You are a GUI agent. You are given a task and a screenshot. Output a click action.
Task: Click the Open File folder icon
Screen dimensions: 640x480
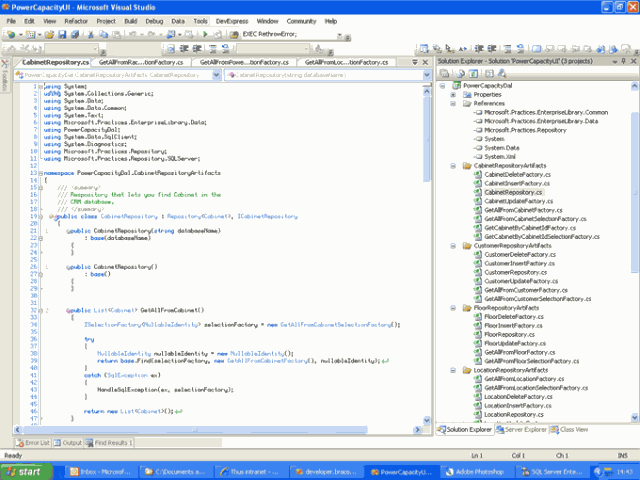click(49, 35)
